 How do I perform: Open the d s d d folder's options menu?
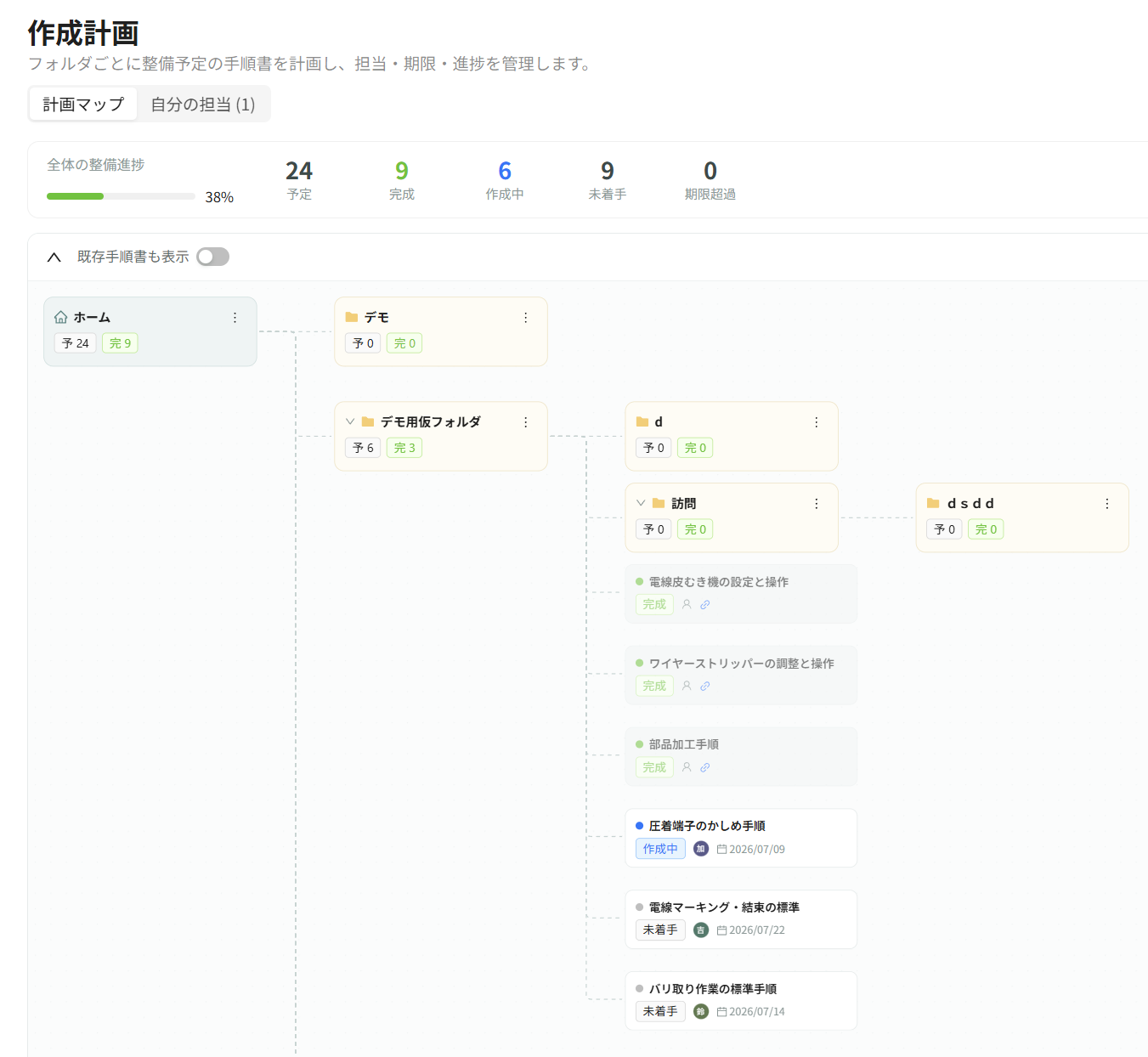tap(1107, 504)
